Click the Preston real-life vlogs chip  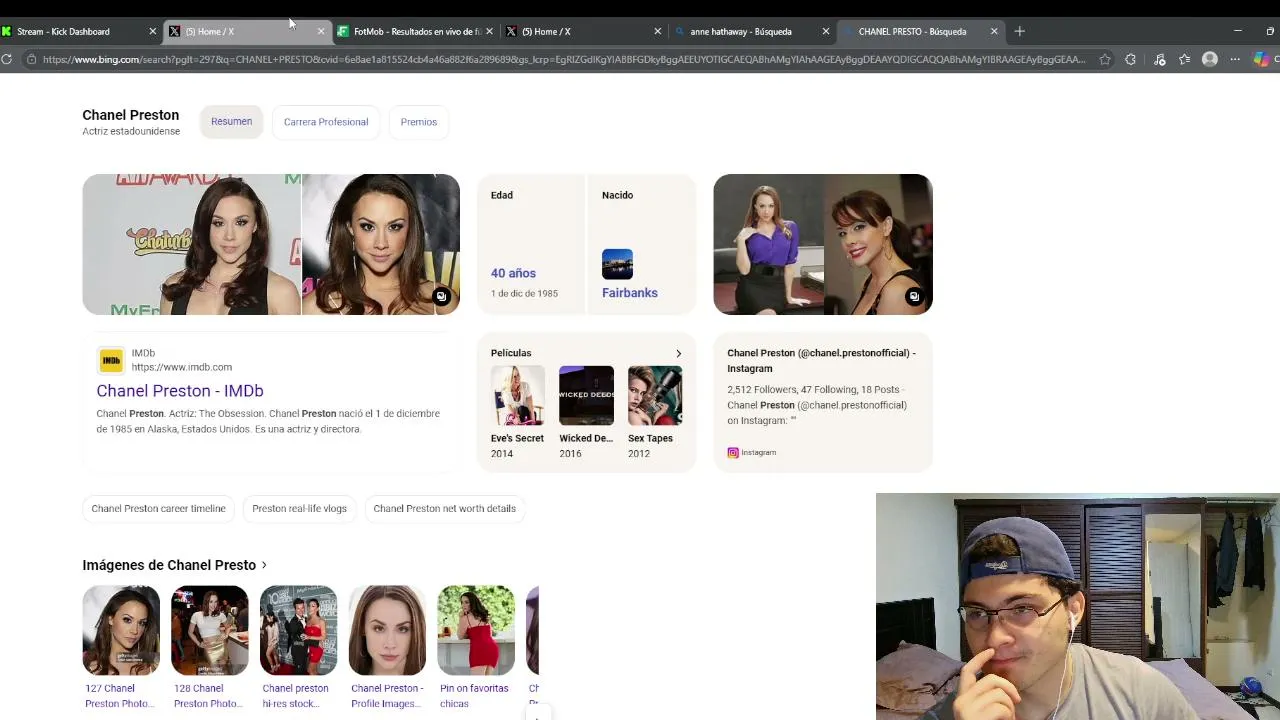299,509
